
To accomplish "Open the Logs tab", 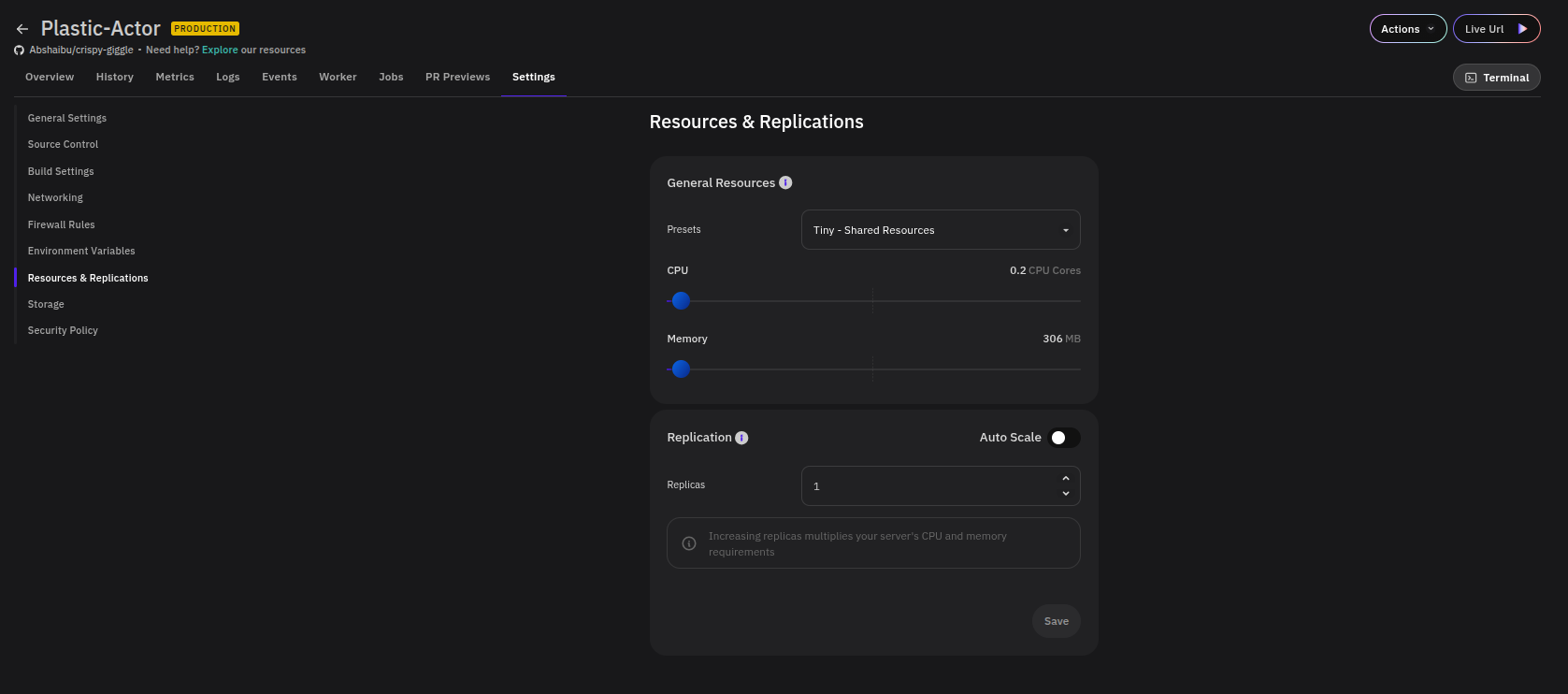I will pos(228,77).
